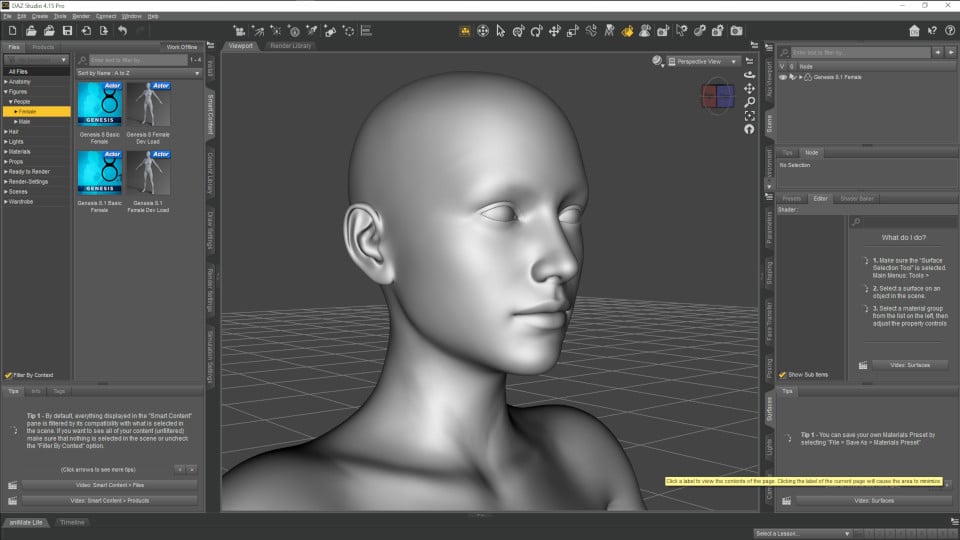960x540 pixels.
Task: Click the Save scene floppy disk icon
Action: coord(67,31)
